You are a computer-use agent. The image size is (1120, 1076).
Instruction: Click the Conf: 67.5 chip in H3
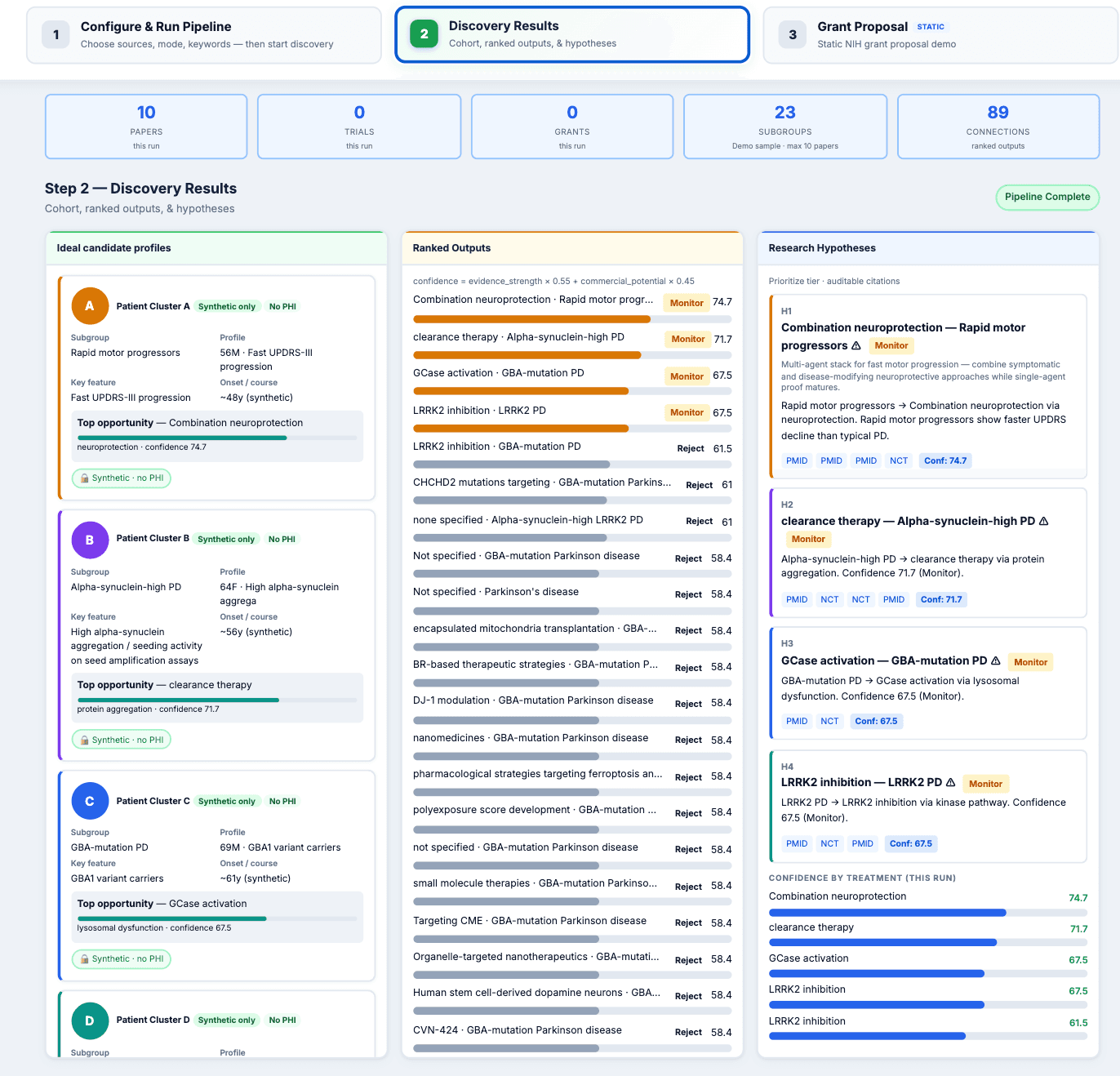(876, 721)
